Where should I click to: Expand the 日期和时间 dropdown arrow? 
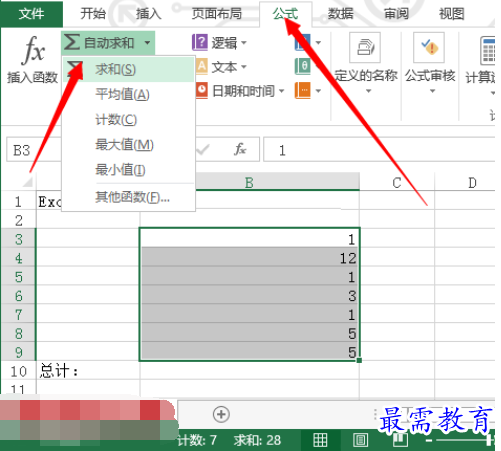tap(282, 91)
